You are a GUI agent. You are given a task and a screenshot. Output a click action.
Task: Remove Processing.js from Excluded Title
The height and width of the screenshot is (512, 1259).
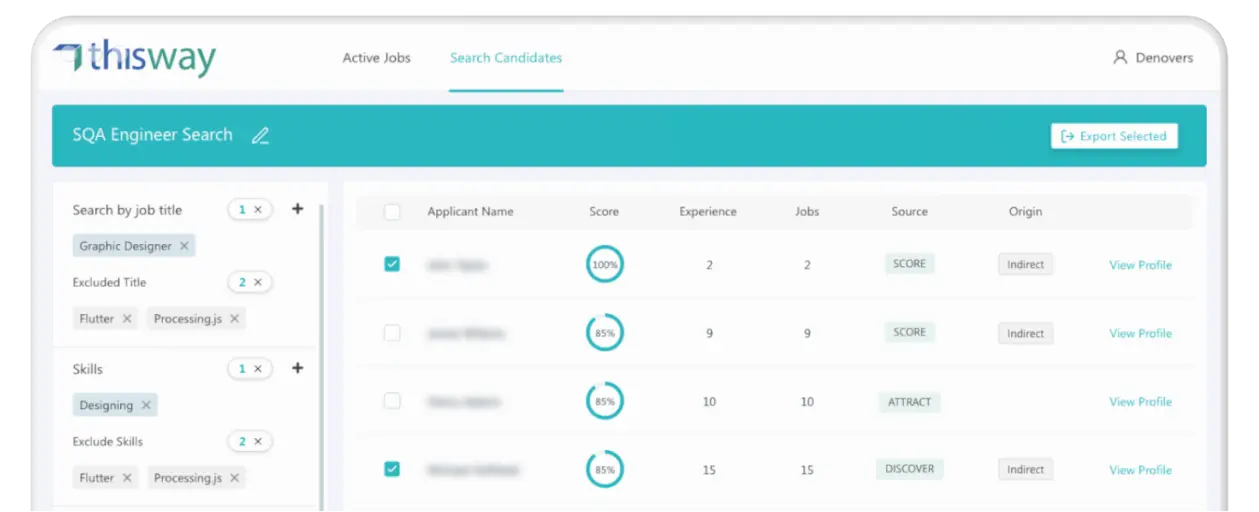[x=235, y=319]
